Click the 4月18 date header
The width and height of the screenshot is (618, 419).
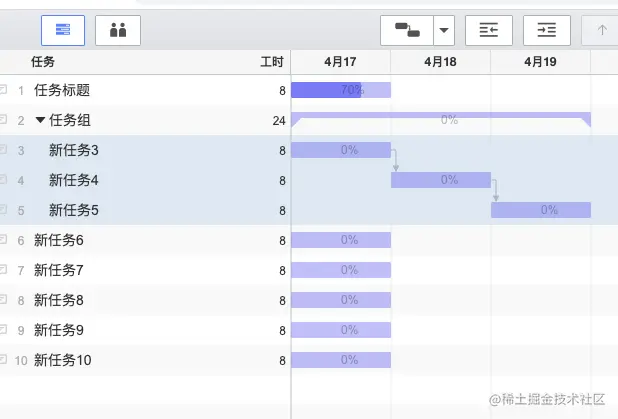pyautogui.click(x=440, y=62)
